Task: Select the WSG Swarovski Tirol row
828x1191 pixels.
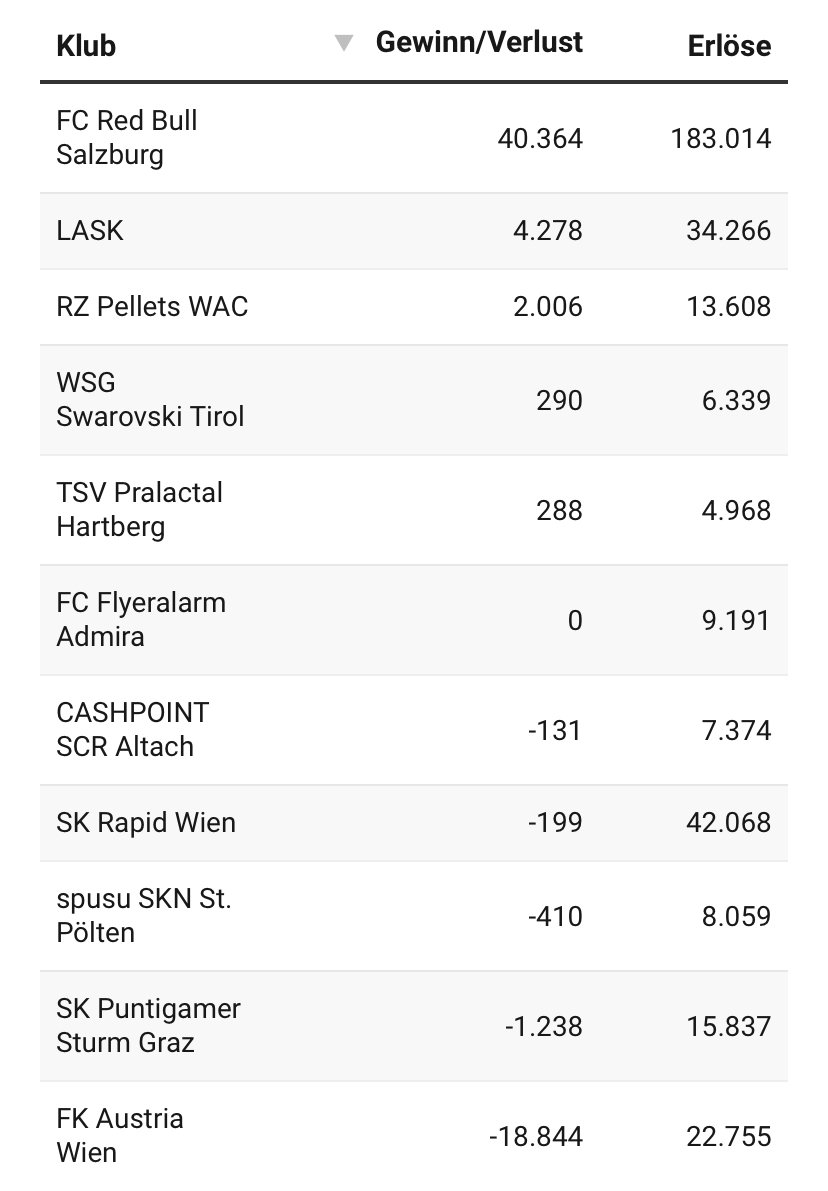Action: click(x=414, y=400)
